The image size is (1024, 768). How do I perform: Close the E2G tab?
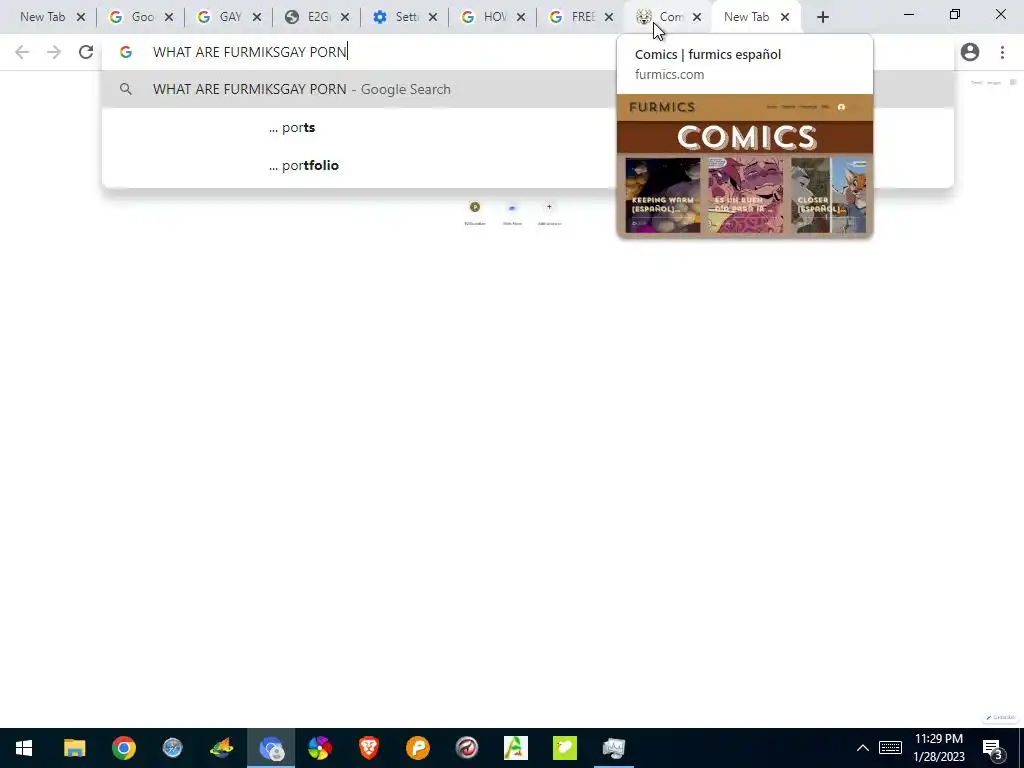tap(345, 18)
